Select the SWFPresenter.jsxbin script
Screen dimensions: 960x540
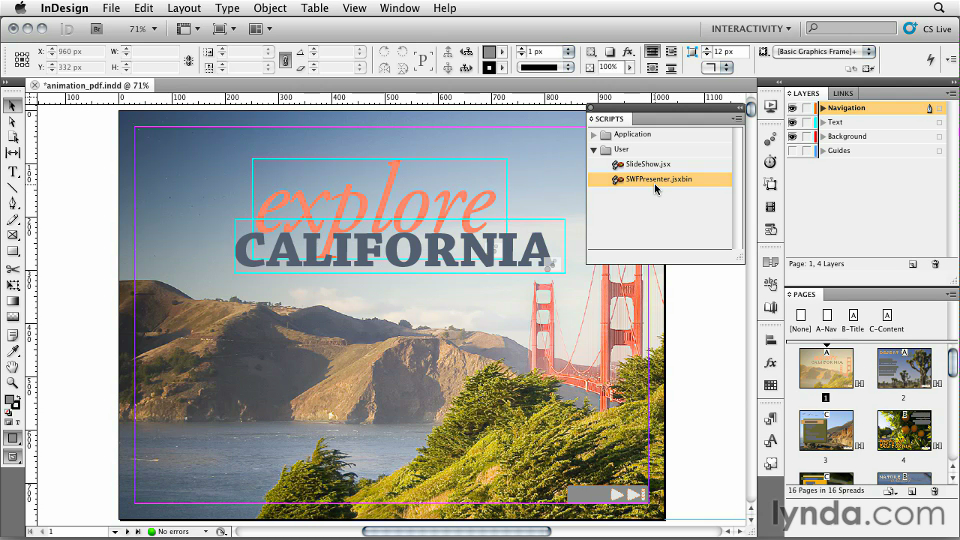pos(659,179)
